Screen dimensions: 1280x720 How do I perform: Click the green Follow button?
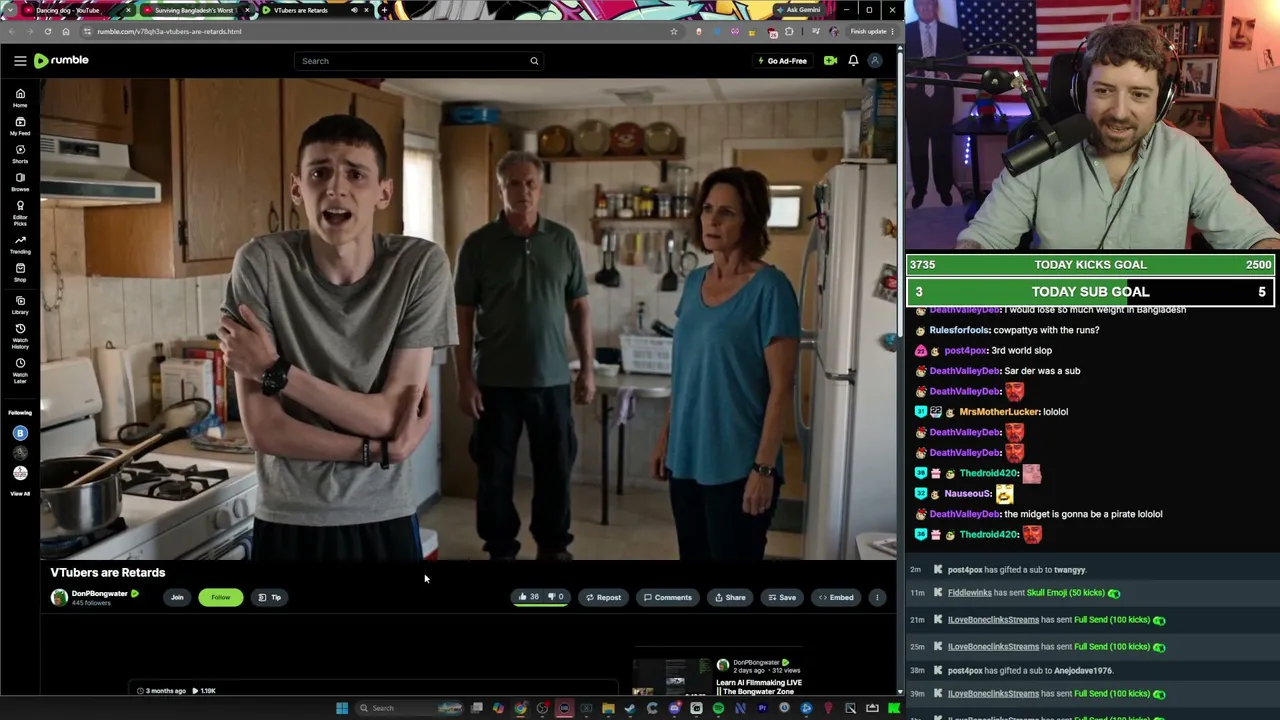click(221, 598)
